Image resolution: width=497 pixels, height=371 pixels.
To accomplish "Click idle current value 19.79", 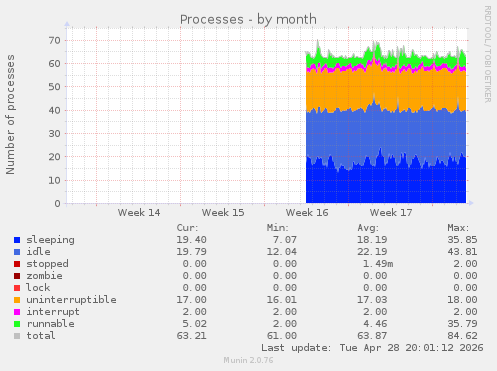I will 192,252.
